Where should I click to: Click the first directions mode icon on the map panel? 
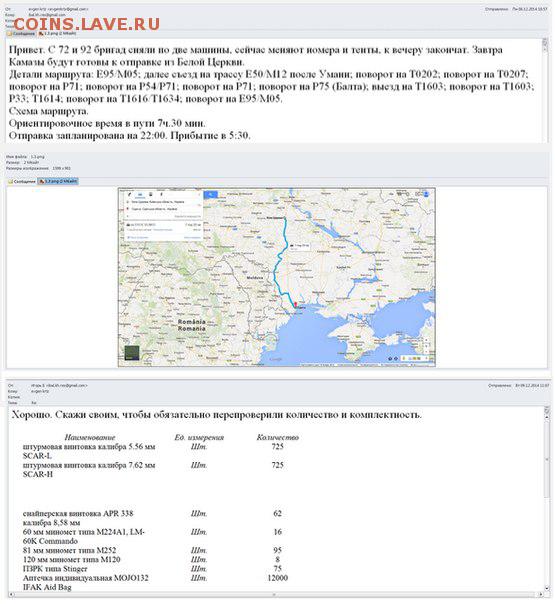tap(129, 195)
